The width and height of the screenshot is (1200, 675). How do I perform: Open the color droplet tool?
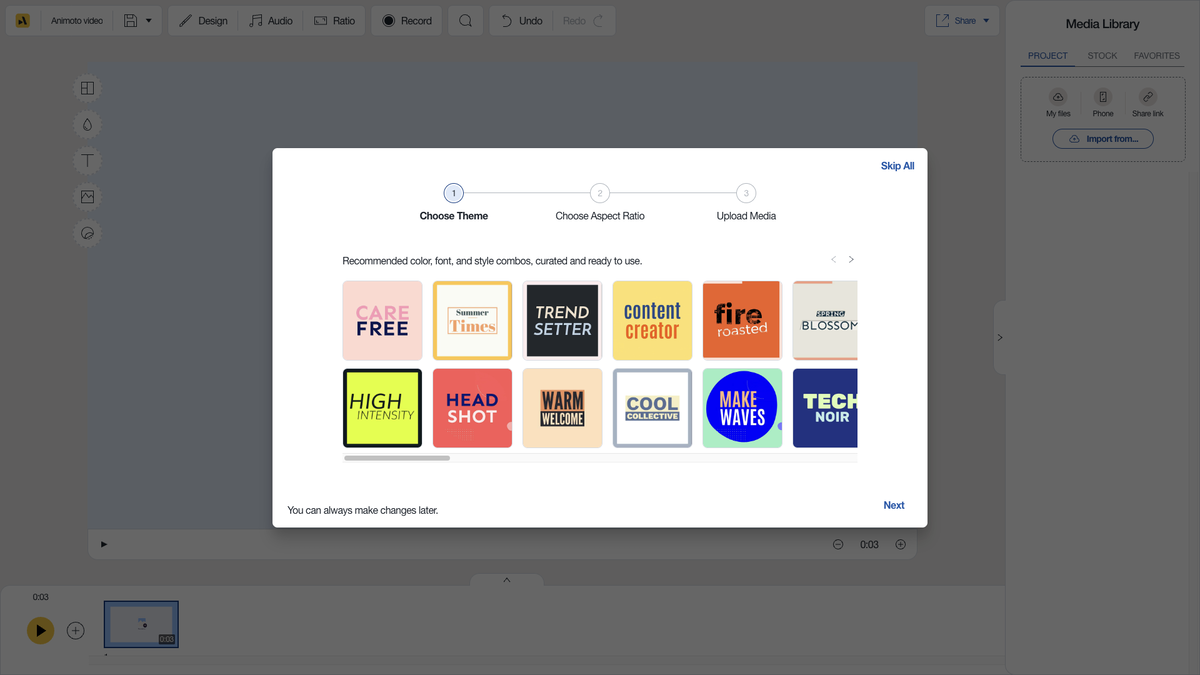point(87,123)
